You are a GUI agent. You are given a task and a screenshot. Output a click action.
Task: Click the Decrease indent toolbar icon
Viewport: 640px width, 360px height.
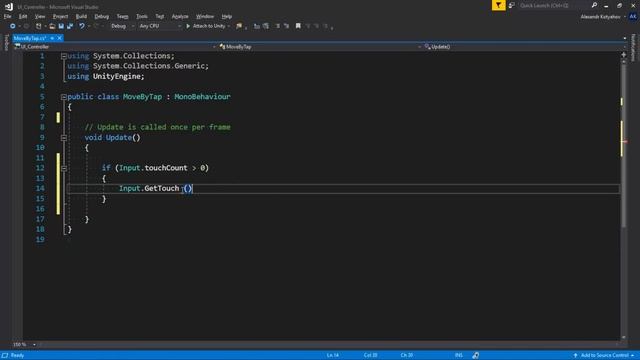[278, 26]
